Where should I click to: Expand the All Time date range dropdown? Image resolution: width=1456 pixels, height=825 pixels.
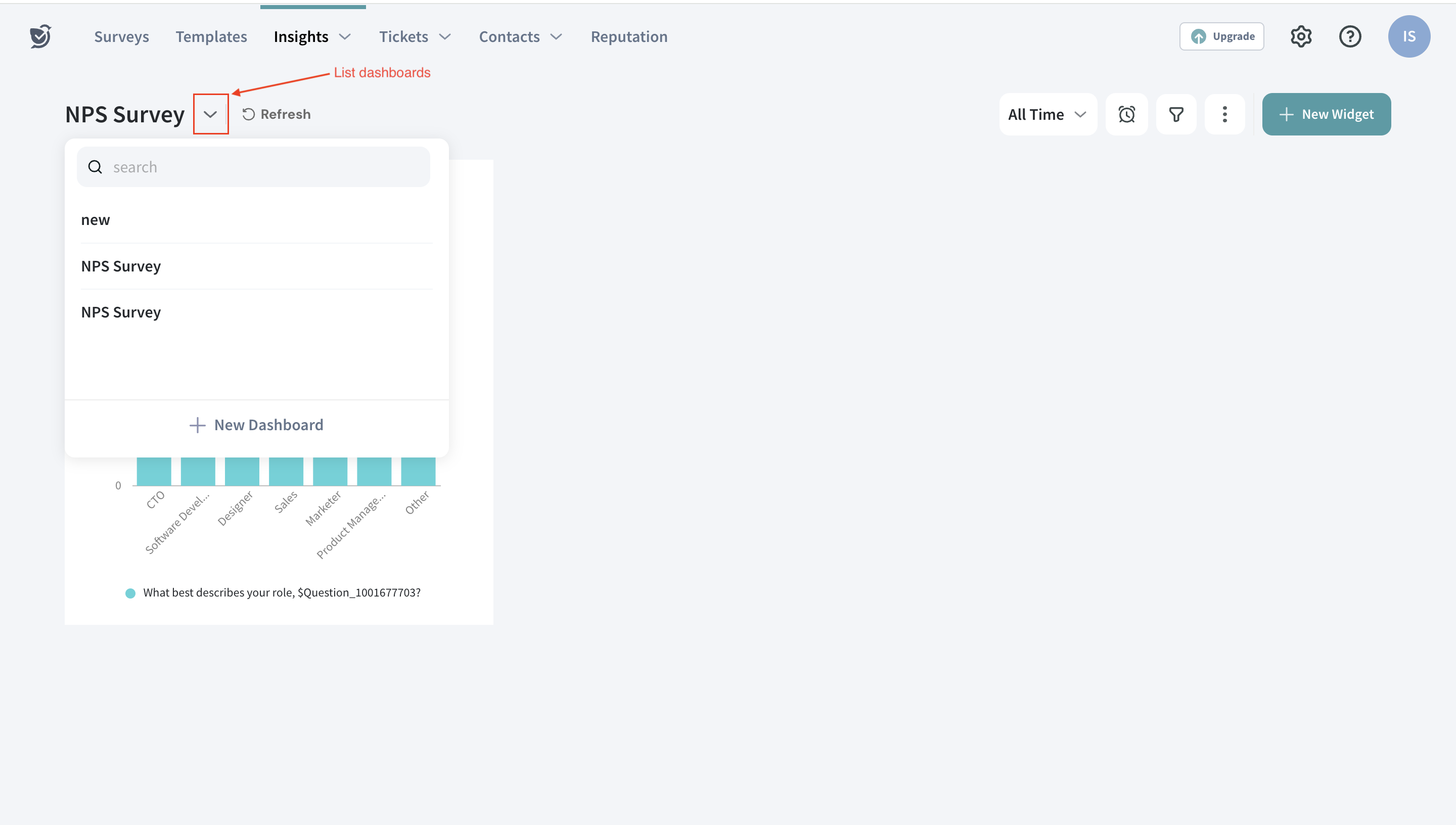(1047, 114)
